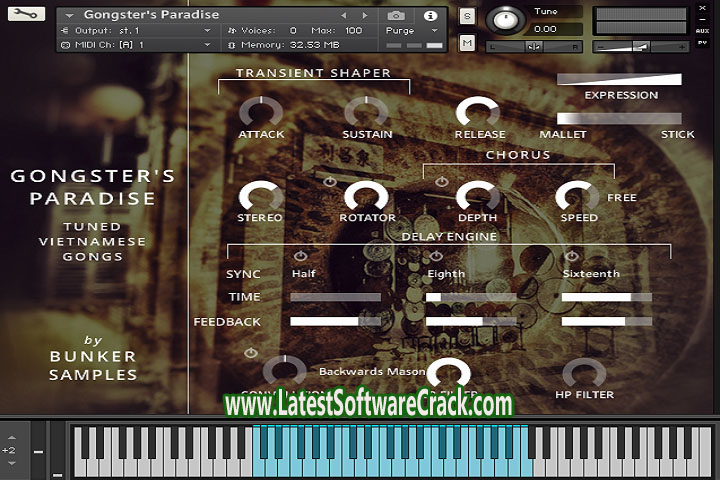Click the Eighth delay Feedback slider
The image size is (720, 480).
coord(471,322)
